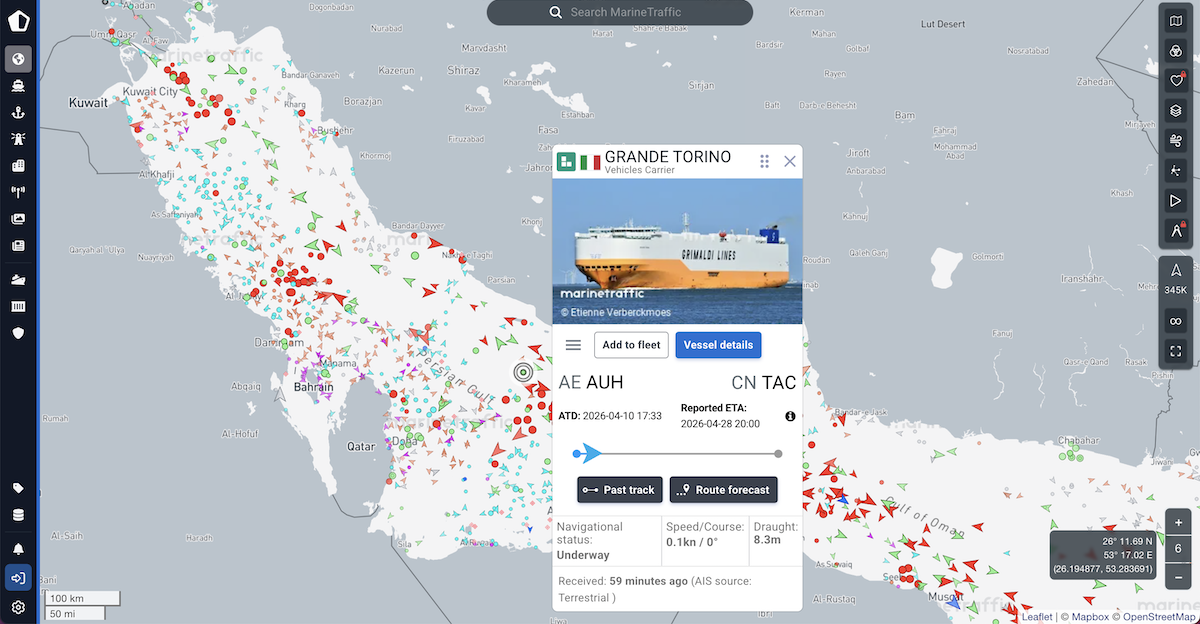This screenshot has height=624, width=1200.
Task: Click the Vessel details button
Action: click(718, 345)
